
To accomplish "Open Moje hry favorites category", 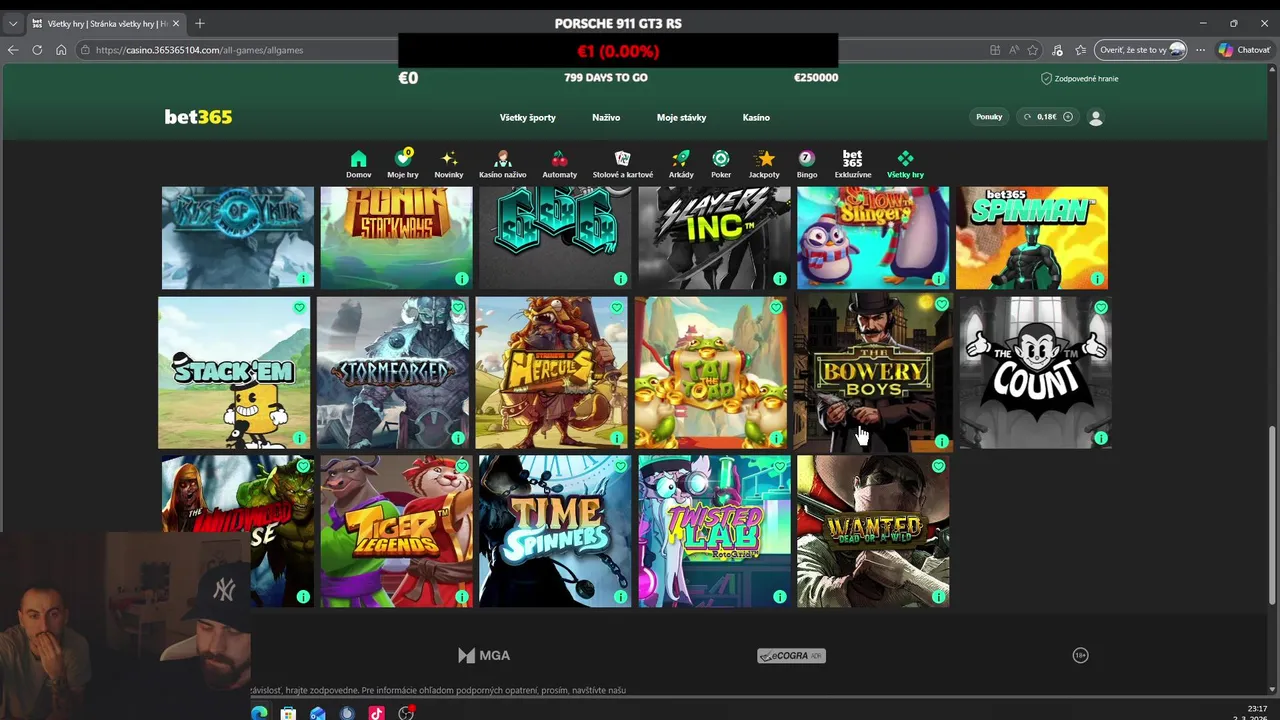I will tap(403, 164).
